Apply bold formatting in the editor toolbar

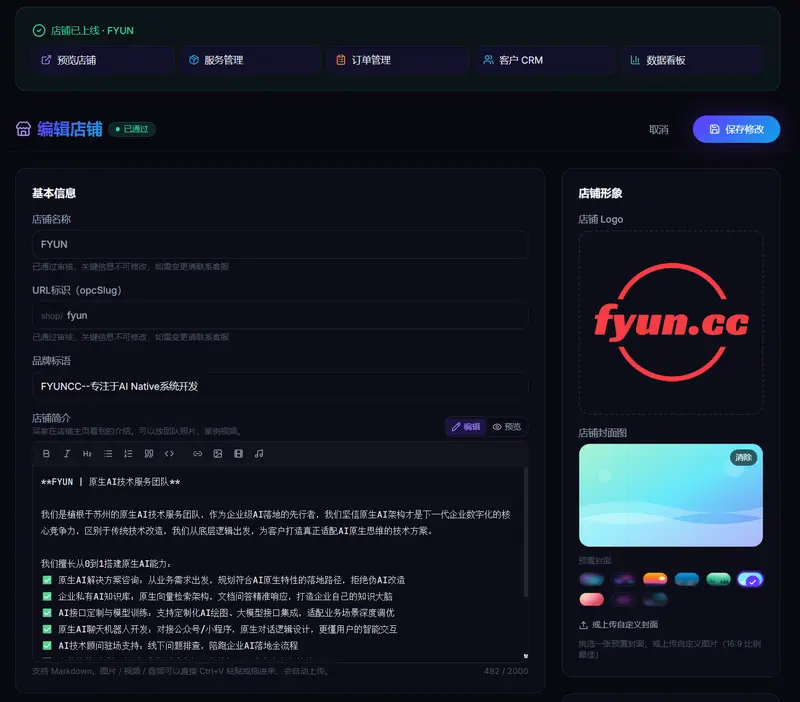(x=46, y=454)
